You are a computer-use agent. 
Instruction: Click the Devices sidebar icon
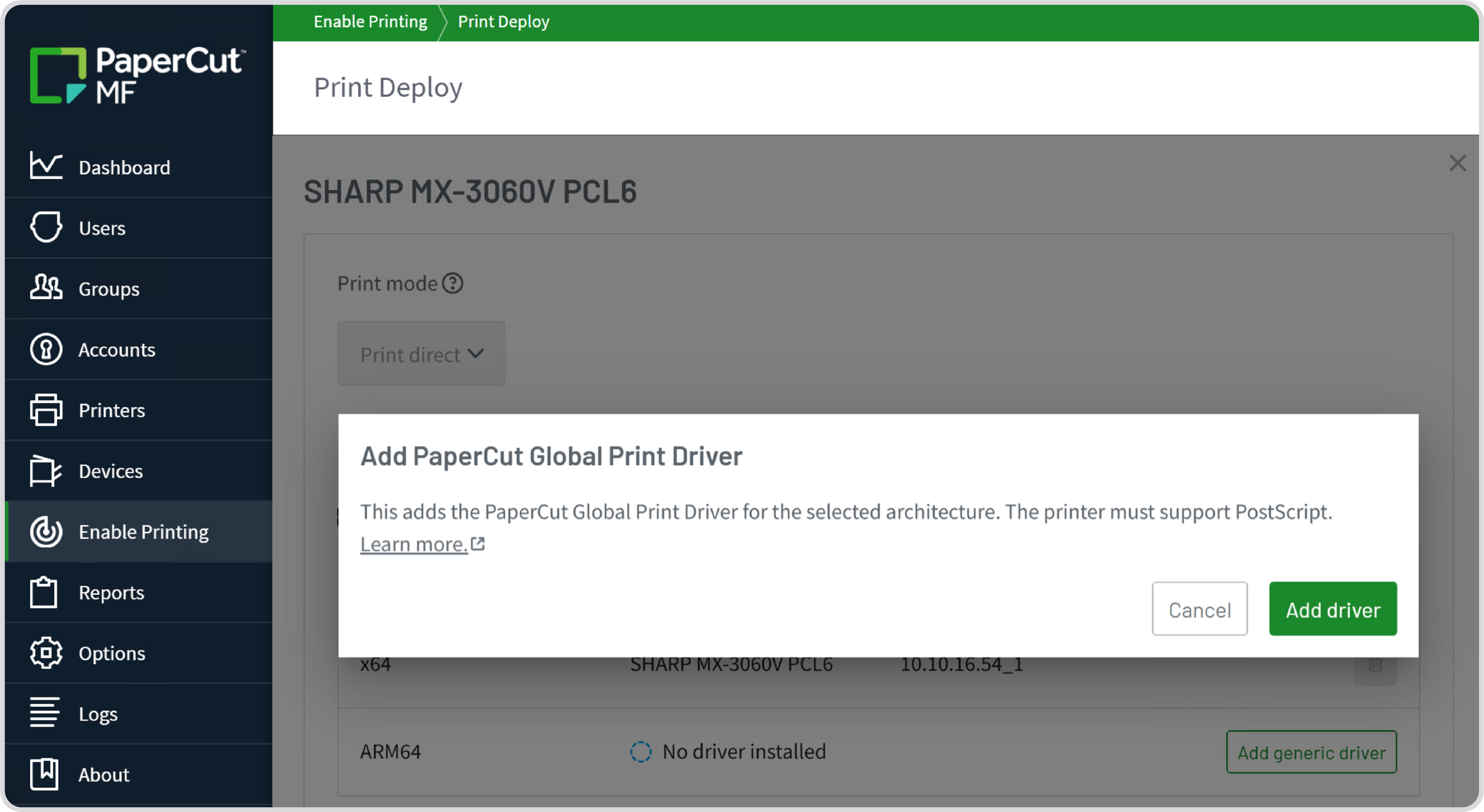pos(46,470)
